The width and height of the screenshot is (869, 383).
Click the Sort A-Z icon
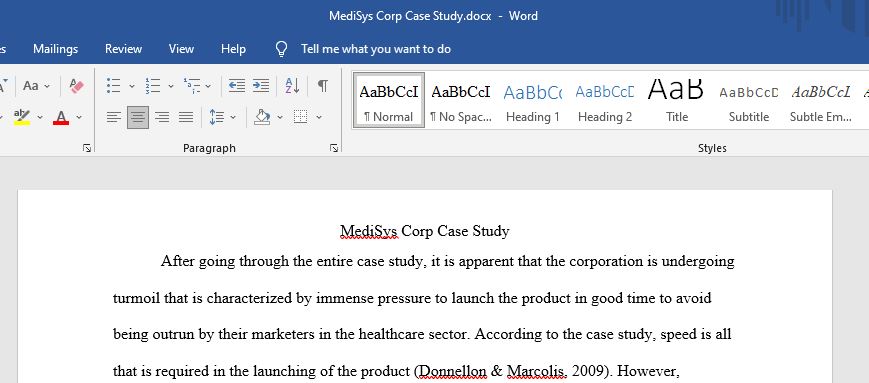pyautogui.click(x=292, y=86)
